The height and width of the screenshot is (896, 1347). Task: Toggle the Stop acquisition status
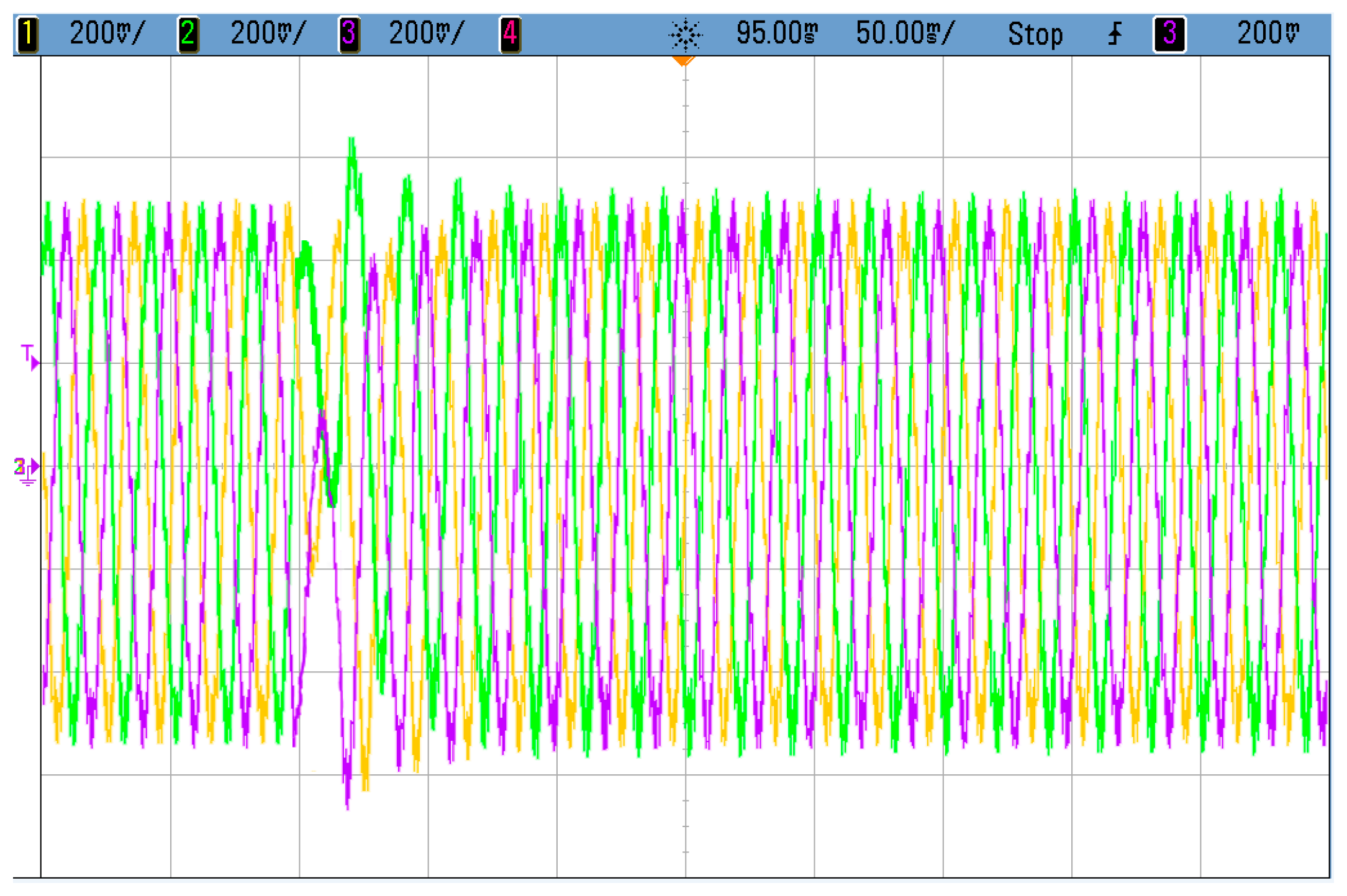(1035, 34)
